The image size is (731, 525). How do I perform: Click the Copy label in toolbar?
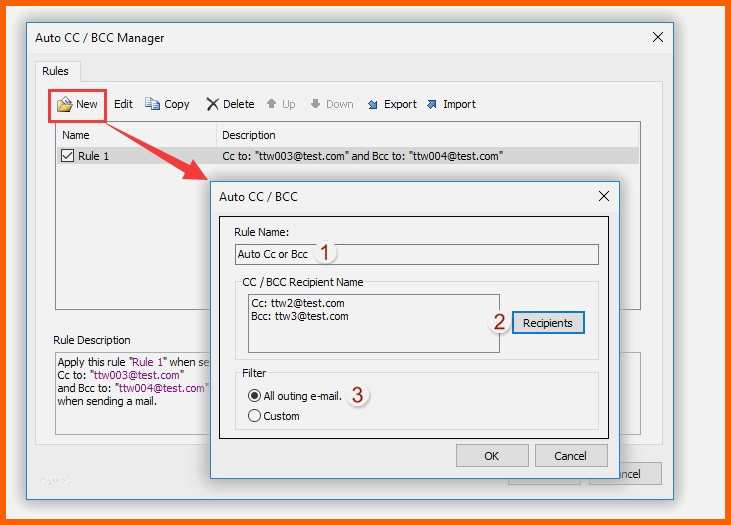click(177, 104)
